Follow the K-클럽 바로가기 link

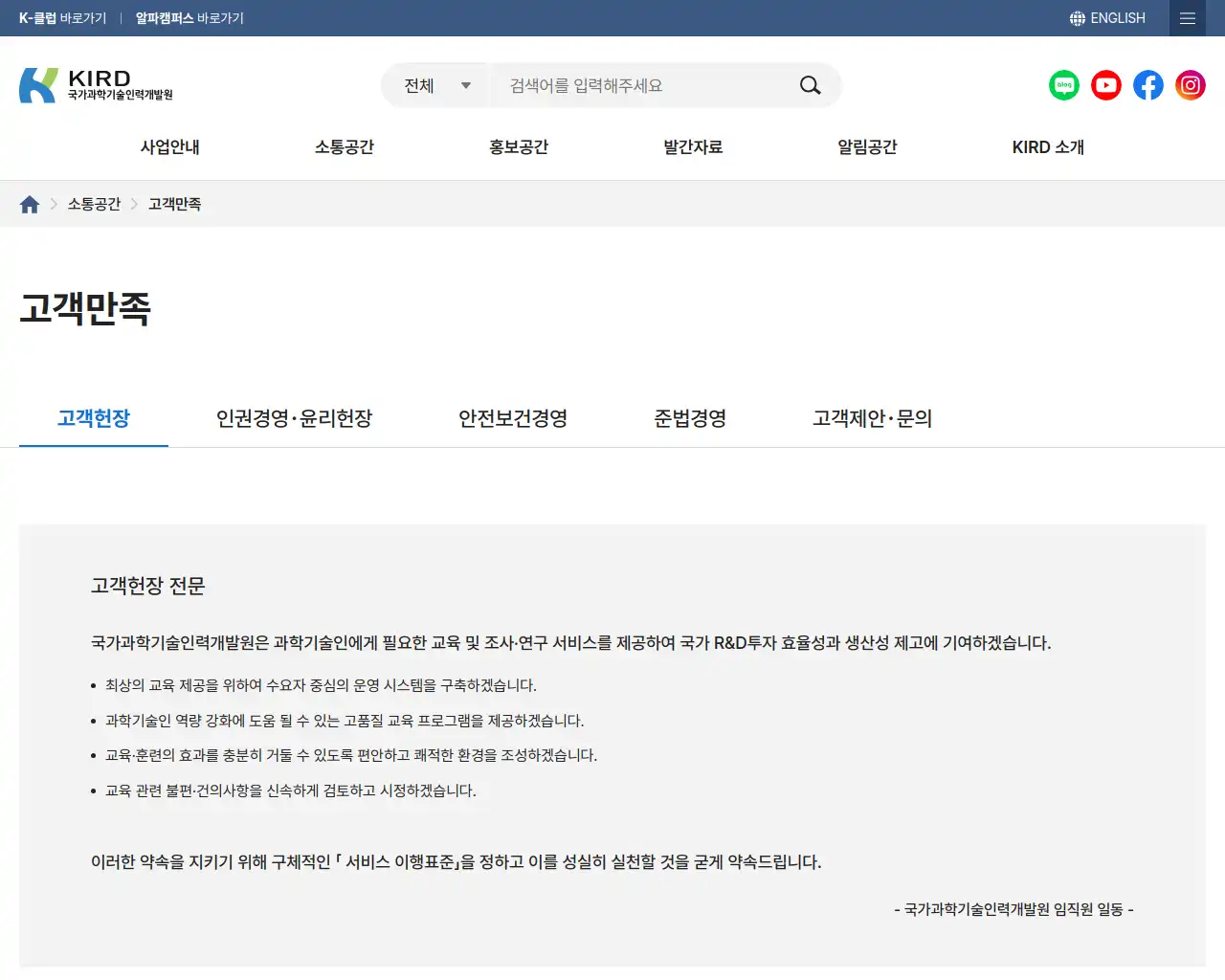[62, 18]
